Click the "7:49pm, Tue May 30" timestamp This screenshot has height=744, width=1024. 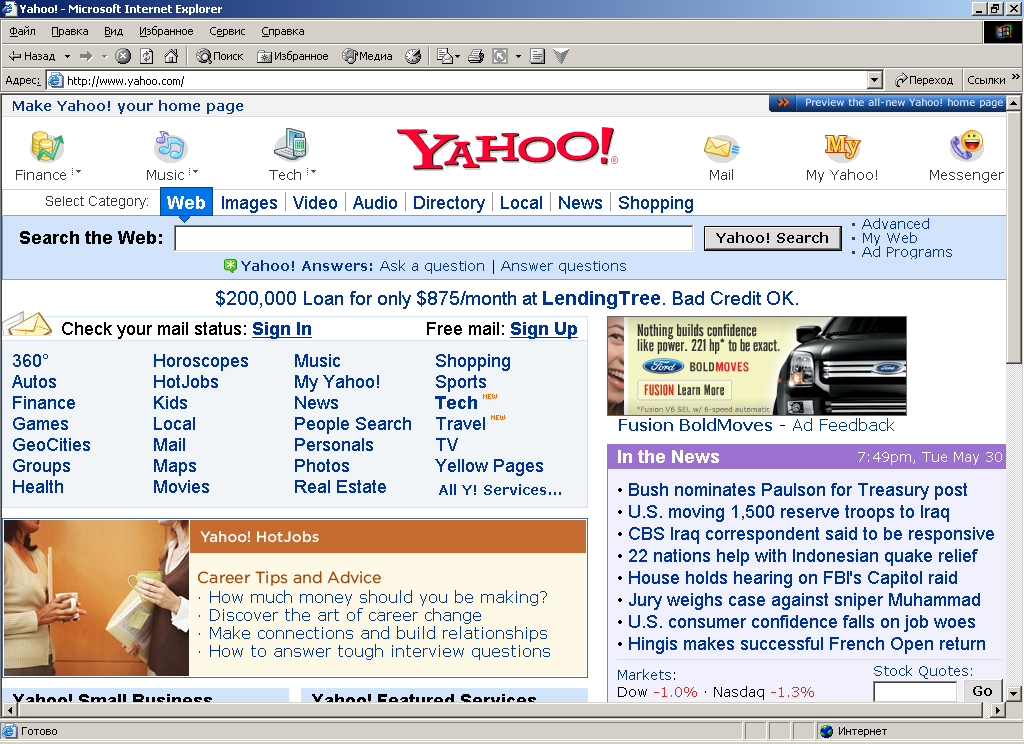point(929,457)
